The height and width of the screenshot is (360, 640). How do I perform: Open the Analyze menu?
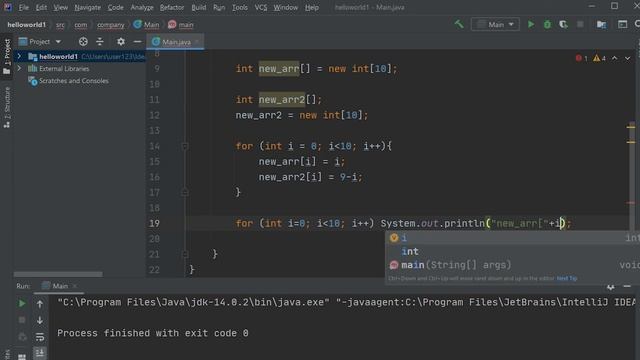142,7
